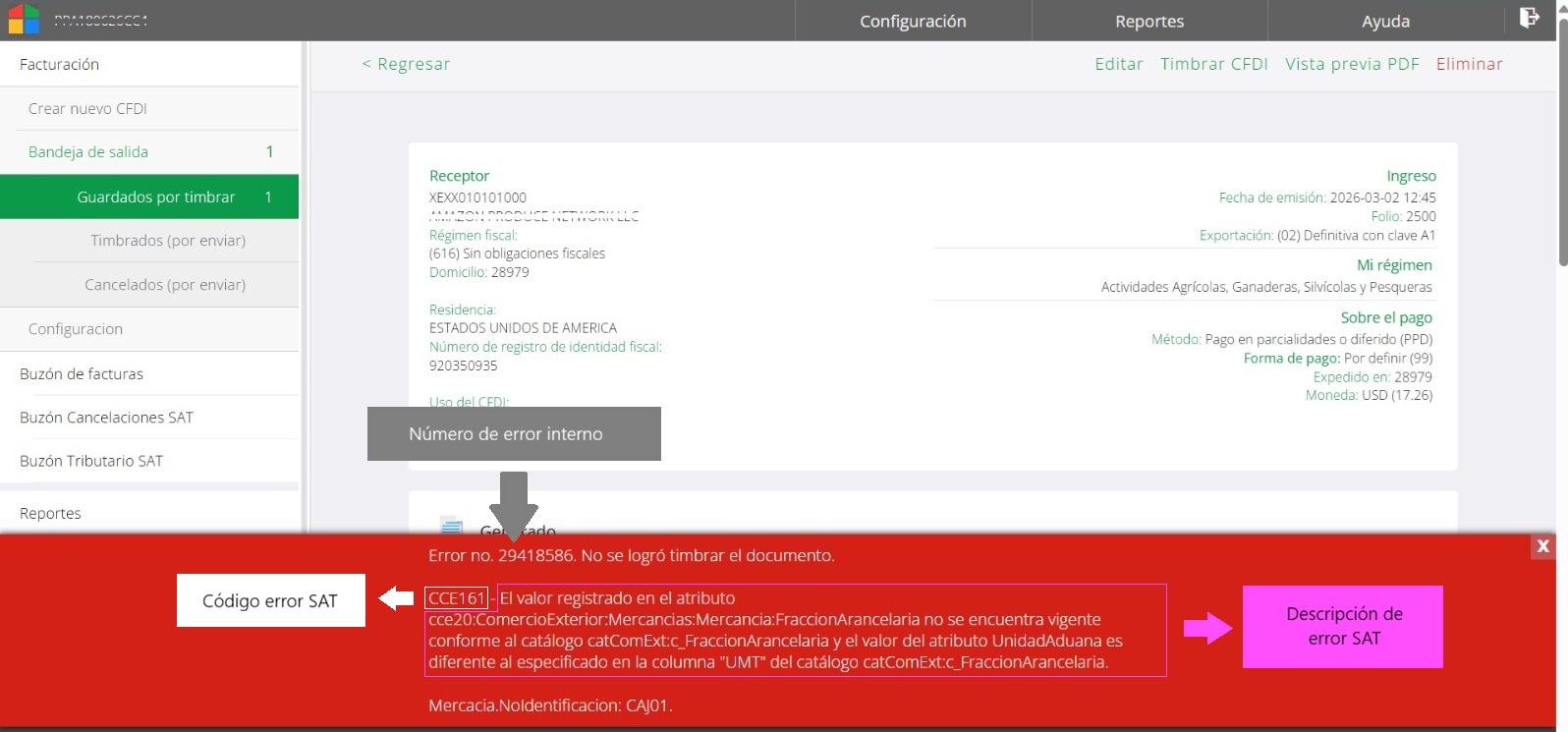Screen dimensions: 1568x732
Task: Click the colorful app logo
Action: click(x=24, y=20)
